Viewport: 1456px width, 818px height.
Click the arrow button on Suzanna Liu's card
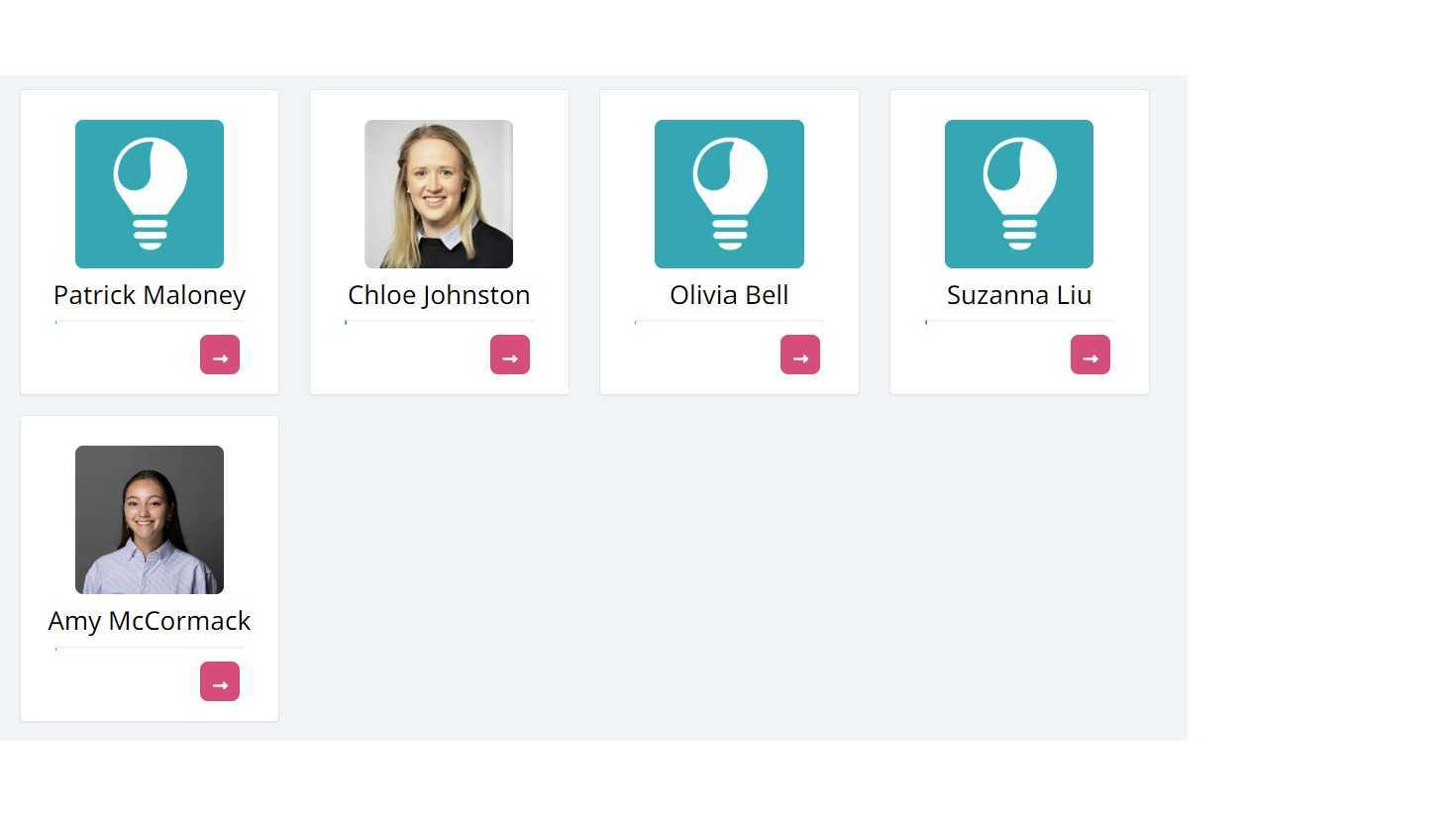[1090, 356]
